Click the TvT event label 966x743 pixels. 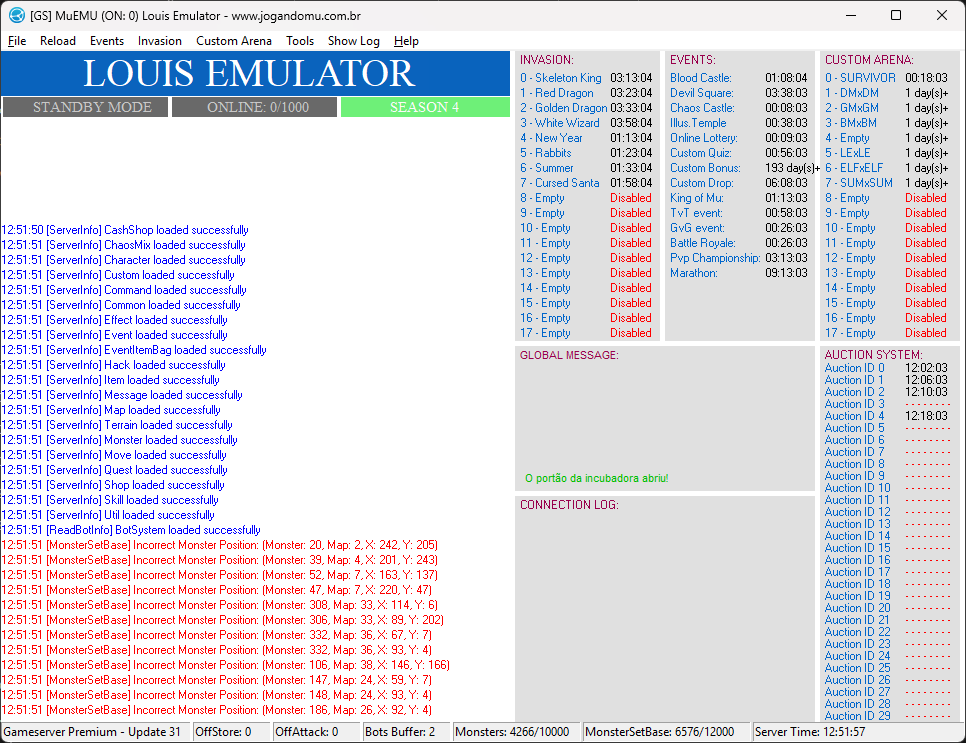coord(696,213)
